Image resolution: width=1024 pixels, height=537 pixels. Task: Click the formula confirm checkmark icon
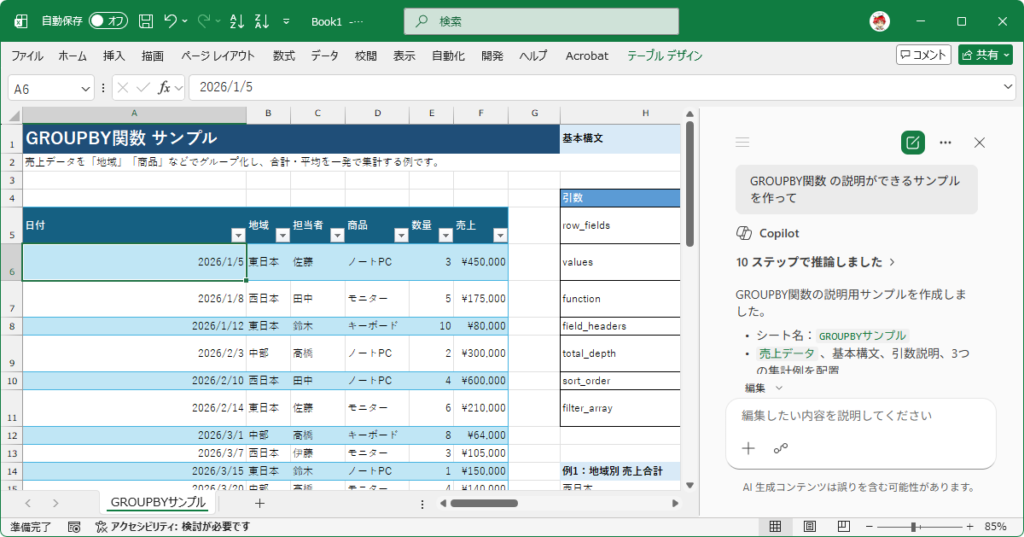click(143, 88)
